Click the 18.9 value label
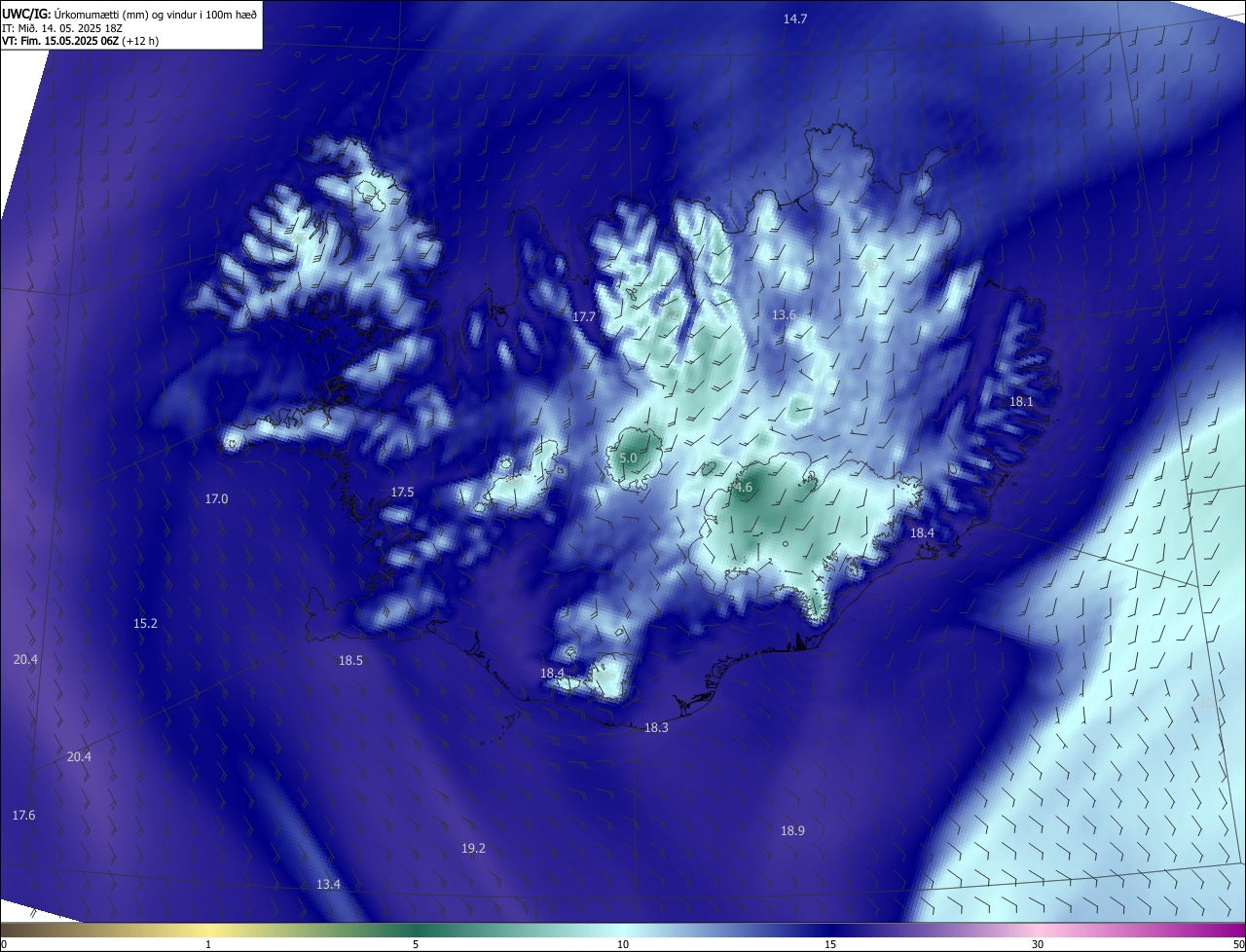Image resolution: width=1246 pixels, height=952 pixels. click(x=792, y=830)
